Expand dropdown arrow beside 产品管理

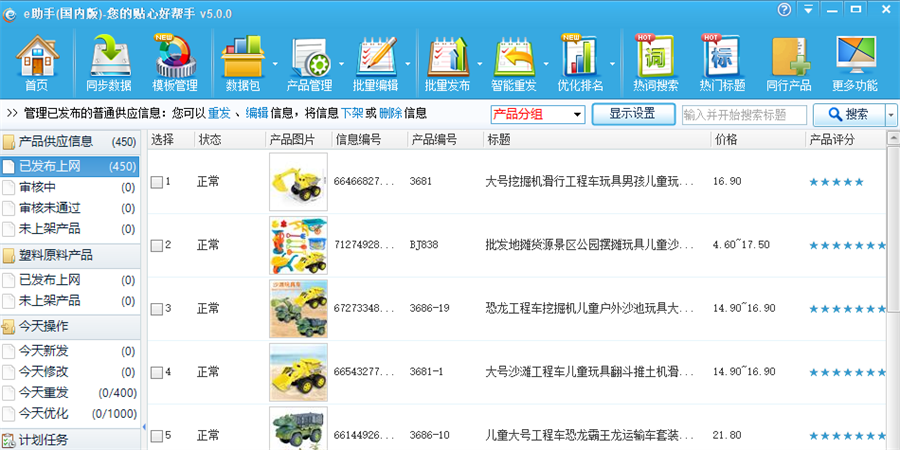tap(342, 64)
